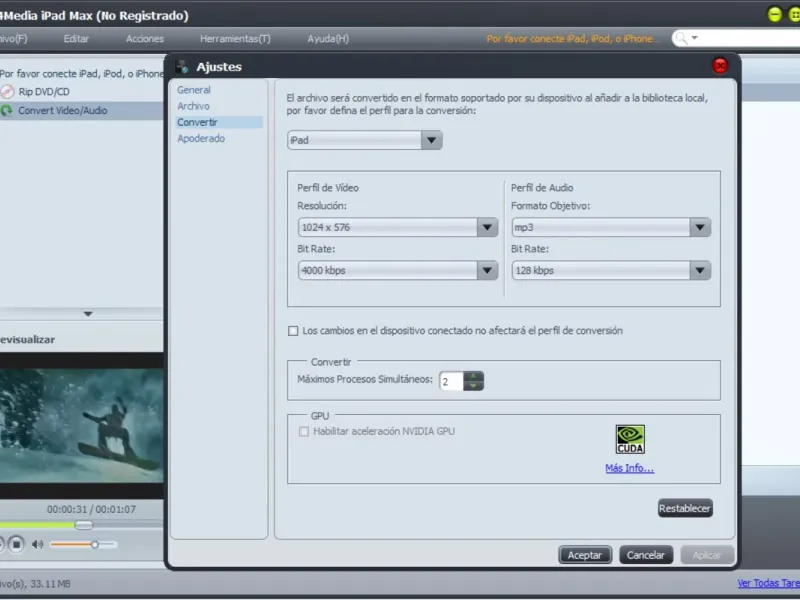Click the snowboarder video preview
This screenshot has width=800, height=600.
click(82, 426)
